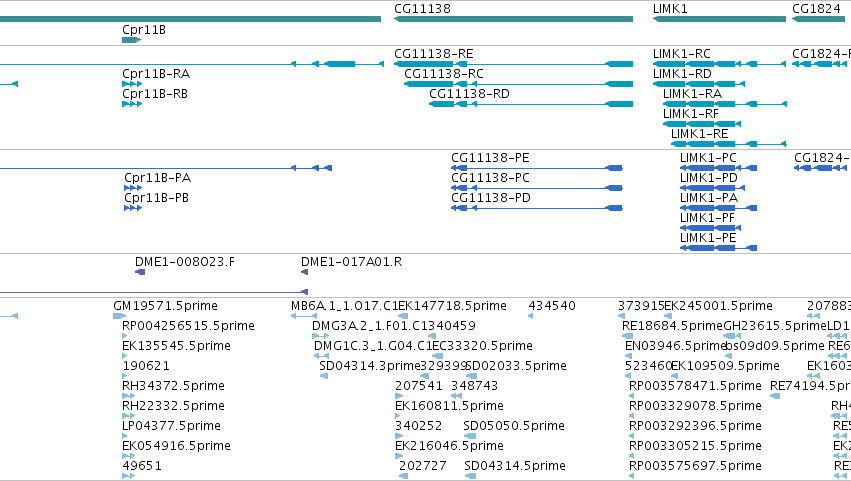Select Cpr11B-PA protein arrows

[x=133, y=188]
